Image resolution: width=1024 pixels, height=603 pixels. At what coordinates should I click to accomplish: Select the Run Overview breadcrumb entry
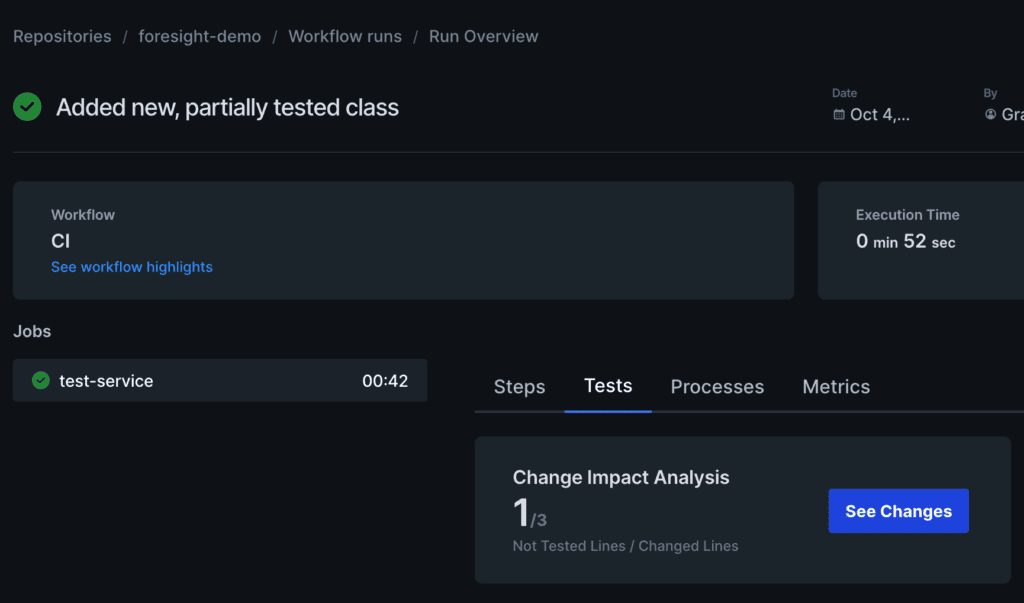[x=483, y=36]
